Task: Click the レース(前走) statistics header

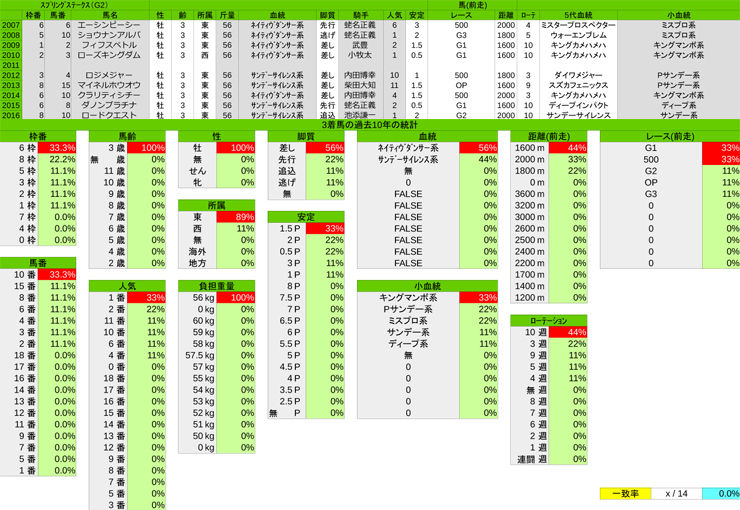Action: (x=670, y=137)
